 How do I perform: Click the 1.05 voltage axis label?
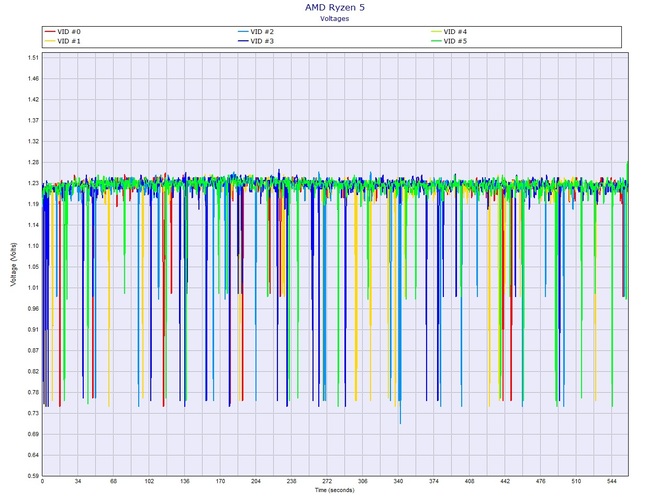pyautogui.click(x=34, y=267)
